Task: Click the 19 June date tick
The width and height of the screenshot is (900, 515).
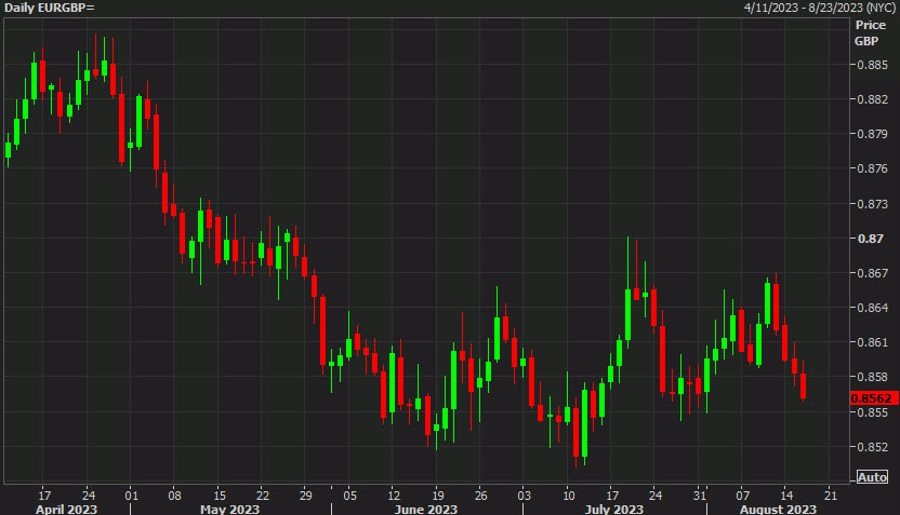Action: tap(437, 495)
